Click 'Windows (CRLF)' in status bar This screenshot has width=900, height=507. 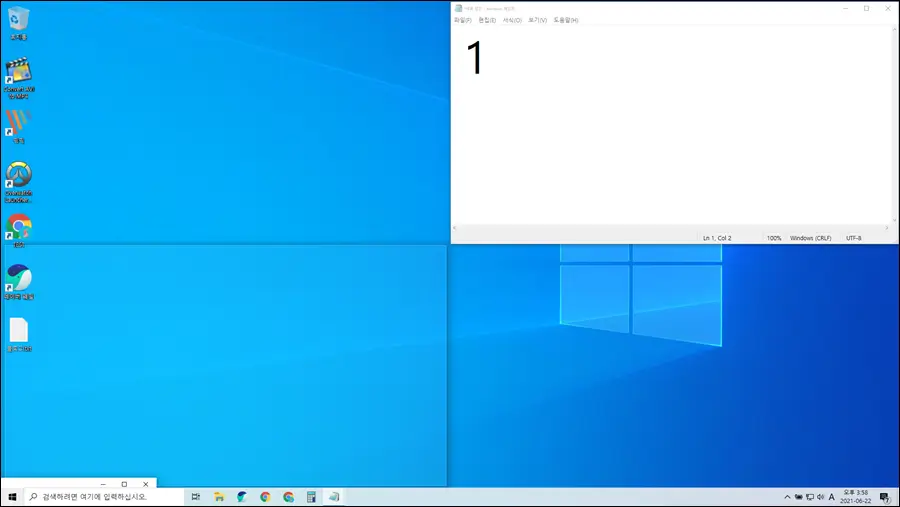pyautogui.click(x=810, y=238)
